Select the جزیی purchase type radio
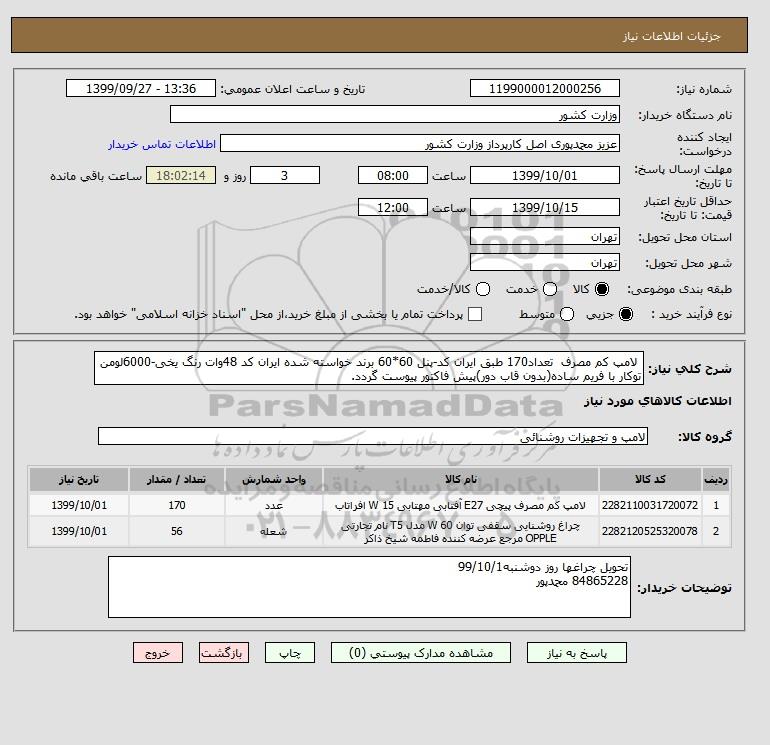770x745 pixels. (626, 314)
